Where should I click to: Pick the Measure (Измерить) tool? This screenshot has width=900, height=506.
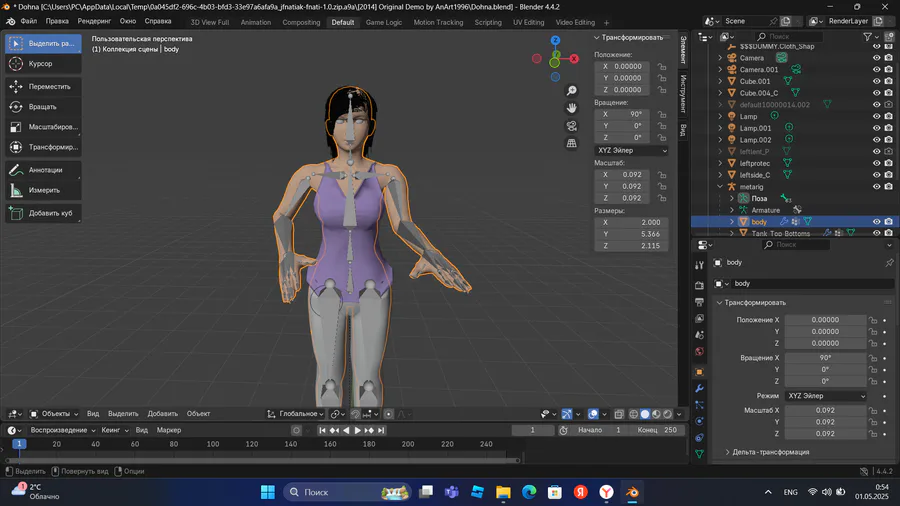point(43,190)
